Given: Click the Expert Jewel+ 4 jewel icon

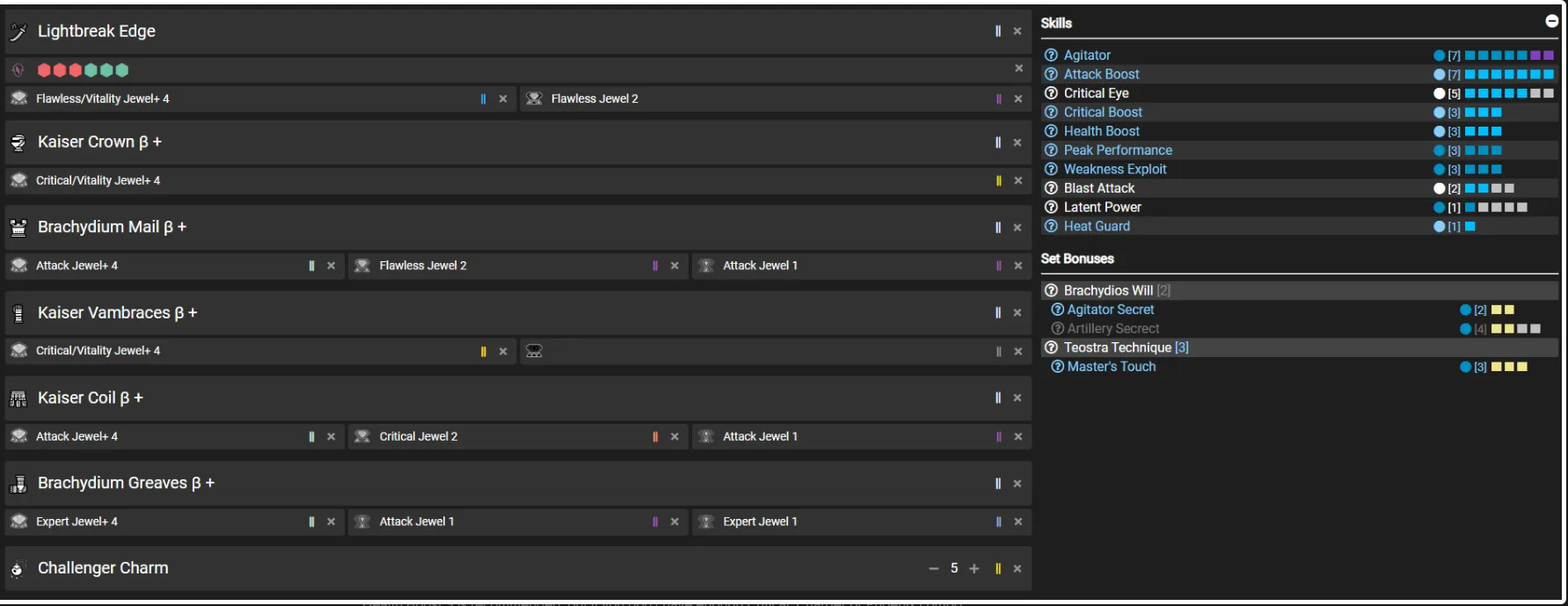Looking at the screenshot, I should click(18, 522).
